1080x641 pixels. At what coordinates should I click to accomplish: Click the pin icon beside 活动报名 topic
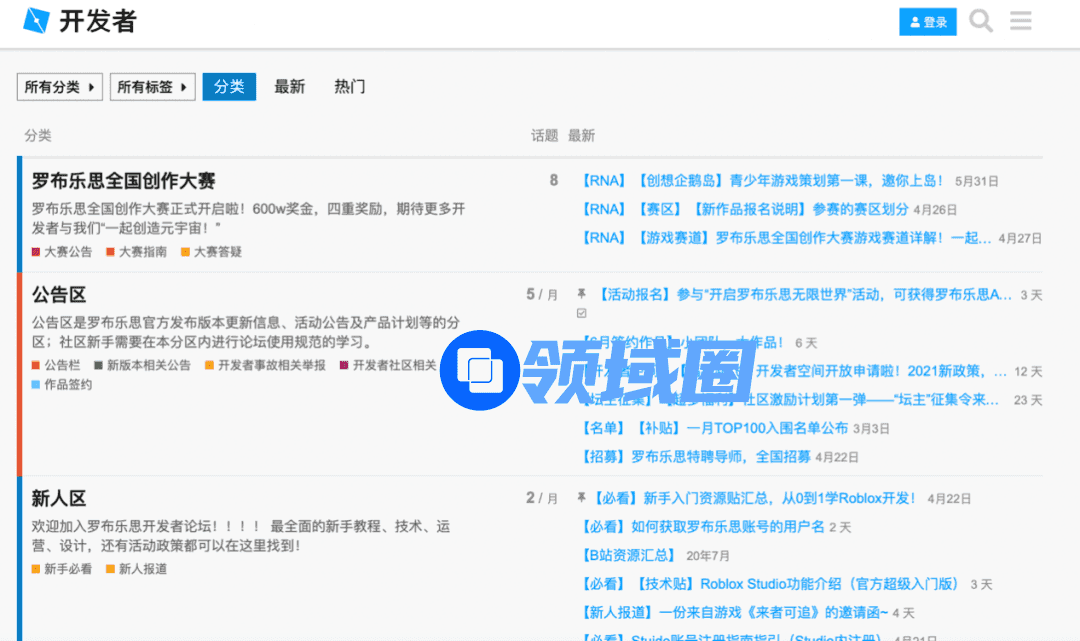coord(581,294)
